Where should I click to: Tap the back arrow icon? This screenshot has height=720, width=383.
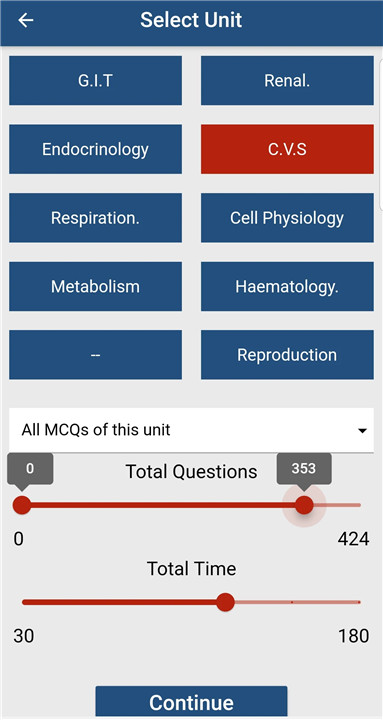coord(26,20)
